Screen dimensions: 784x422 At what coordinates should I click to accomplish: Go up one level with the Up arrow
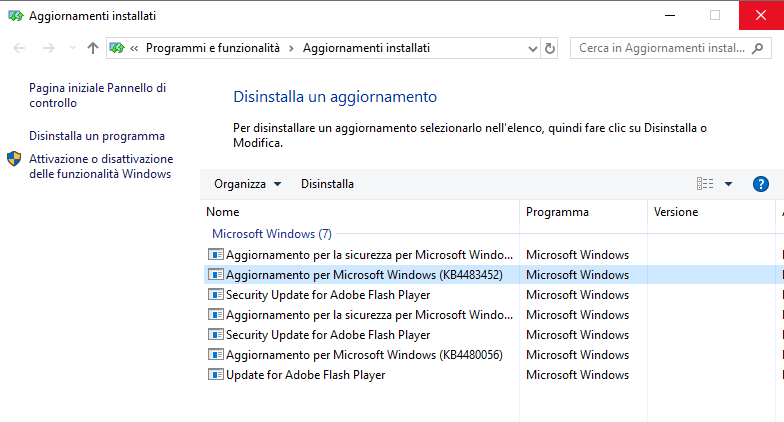(x=92, y=48)
